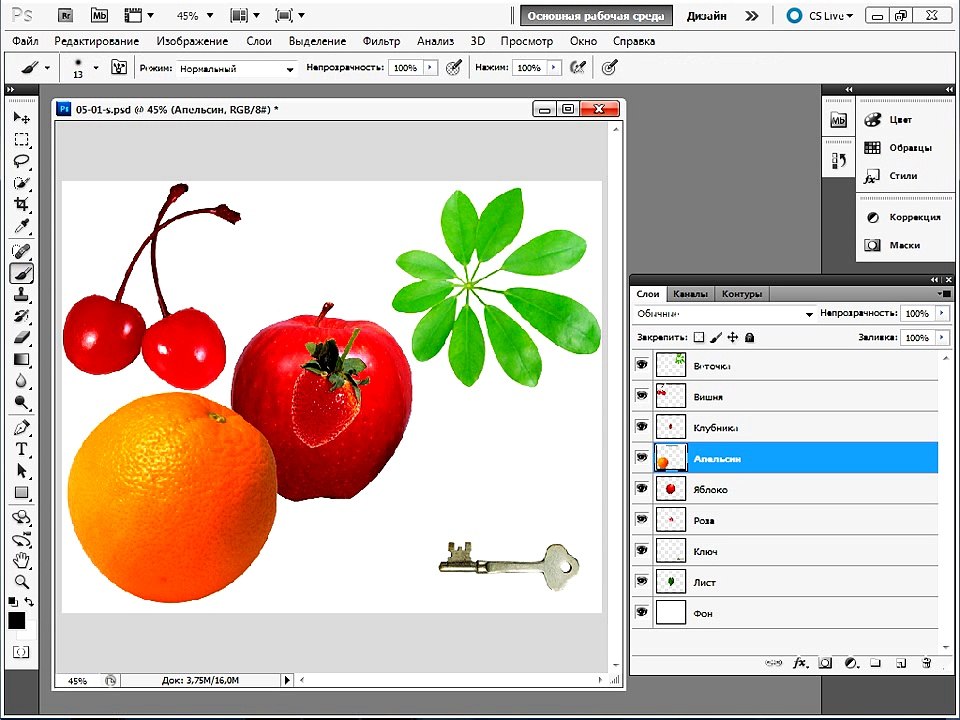Screen dimensions: 960x720
Task: Select the Spot Healing Brush tool
Action: [x=21, y=251]
